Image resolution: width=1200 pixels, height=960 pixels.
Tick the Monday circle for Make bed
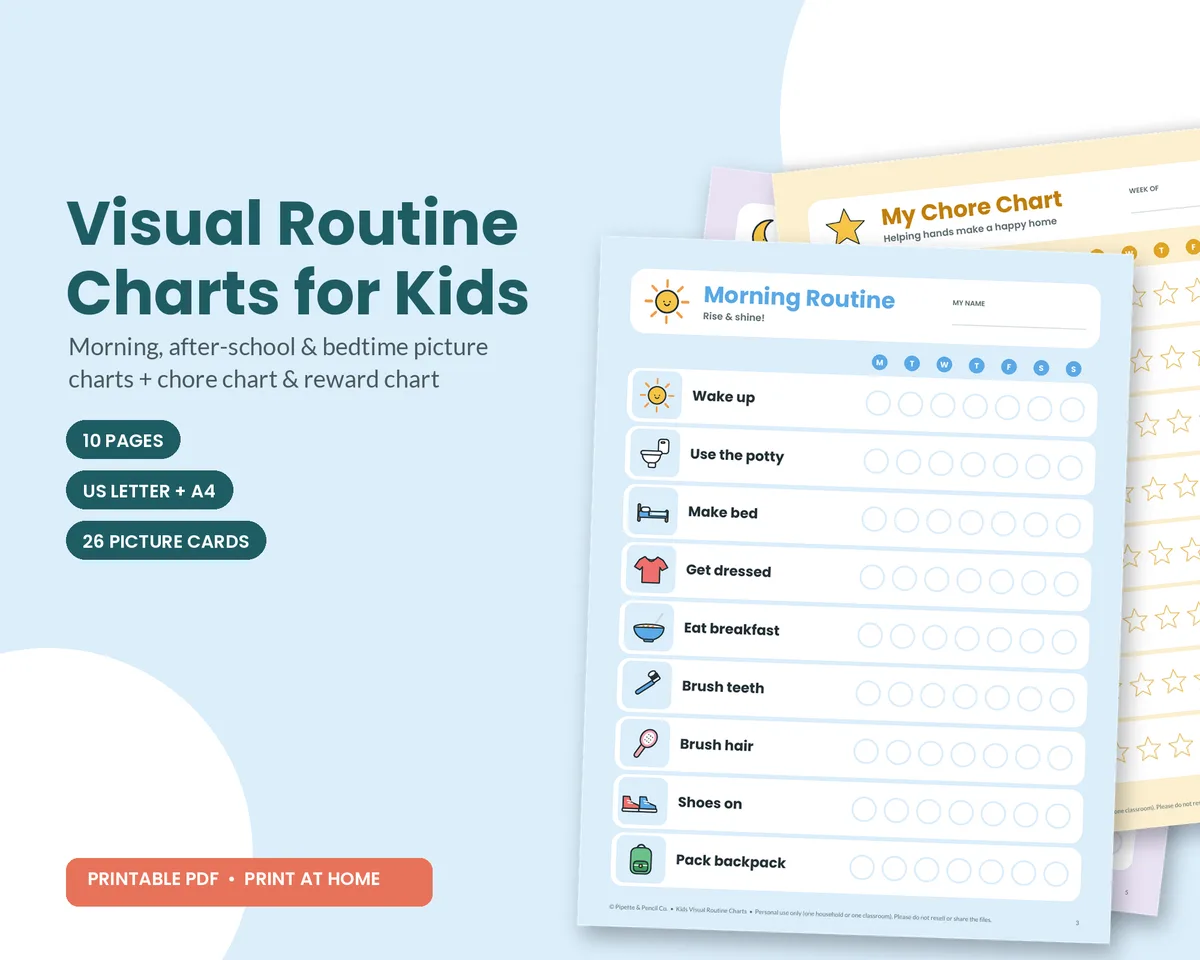coord(873,519)
